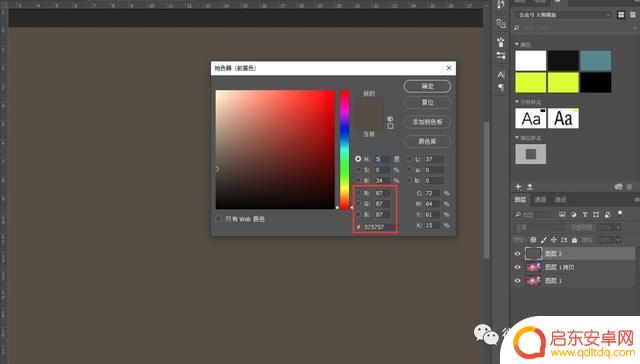
Task: Click the adjustment layer filter icon
Action: pos(573,215)
